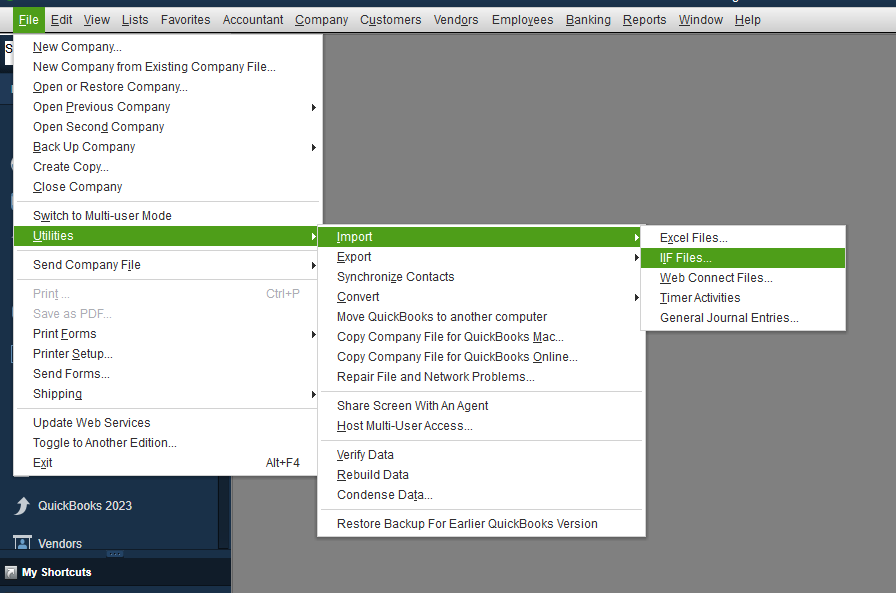Select Copy Company File for QuickBooks Online
Screen dimensions: 896x593
click(x=481, y=357)
